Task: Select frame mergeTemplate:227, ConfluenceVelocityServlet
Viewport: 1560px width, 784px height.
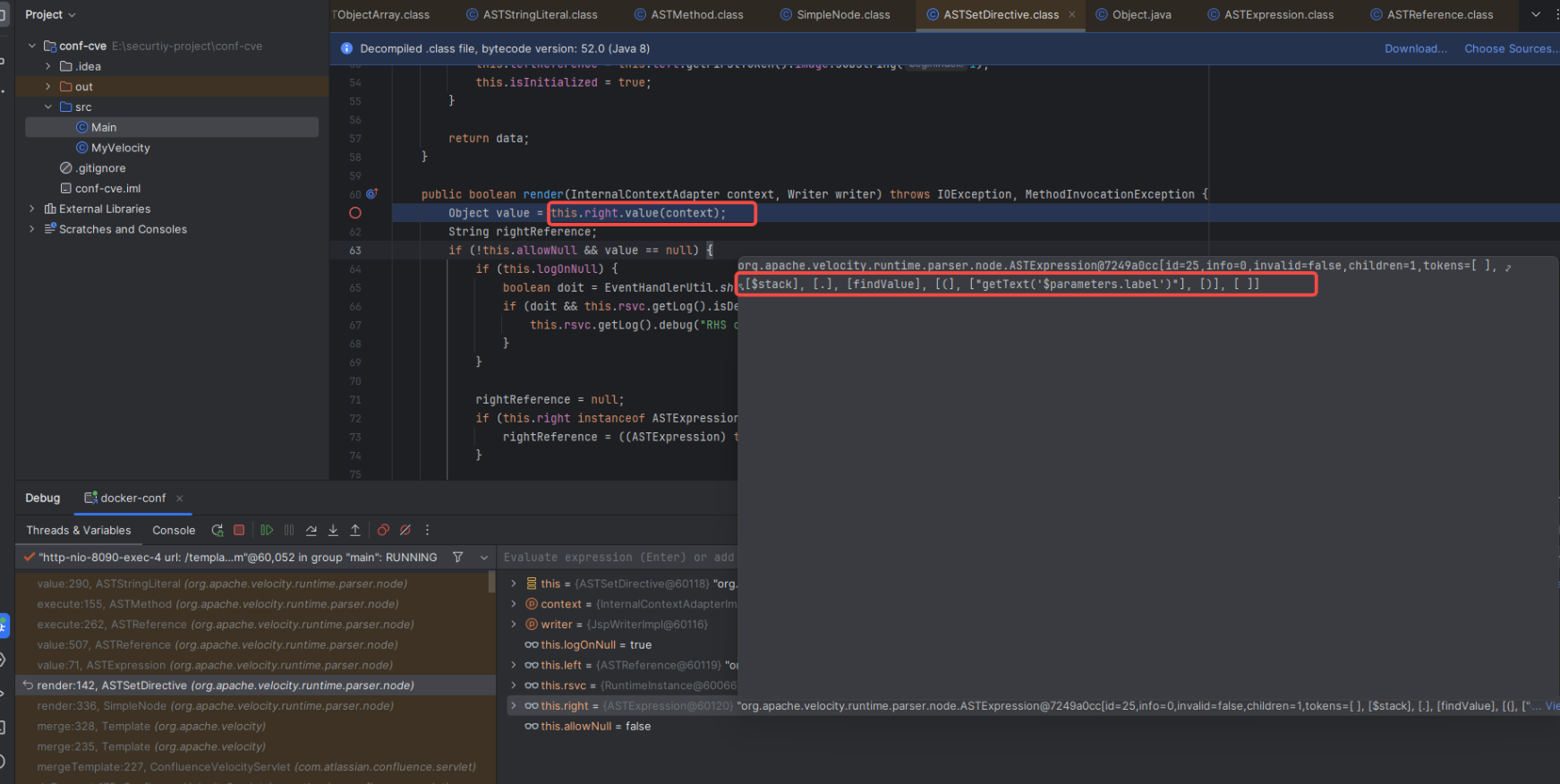Action: 255,767
